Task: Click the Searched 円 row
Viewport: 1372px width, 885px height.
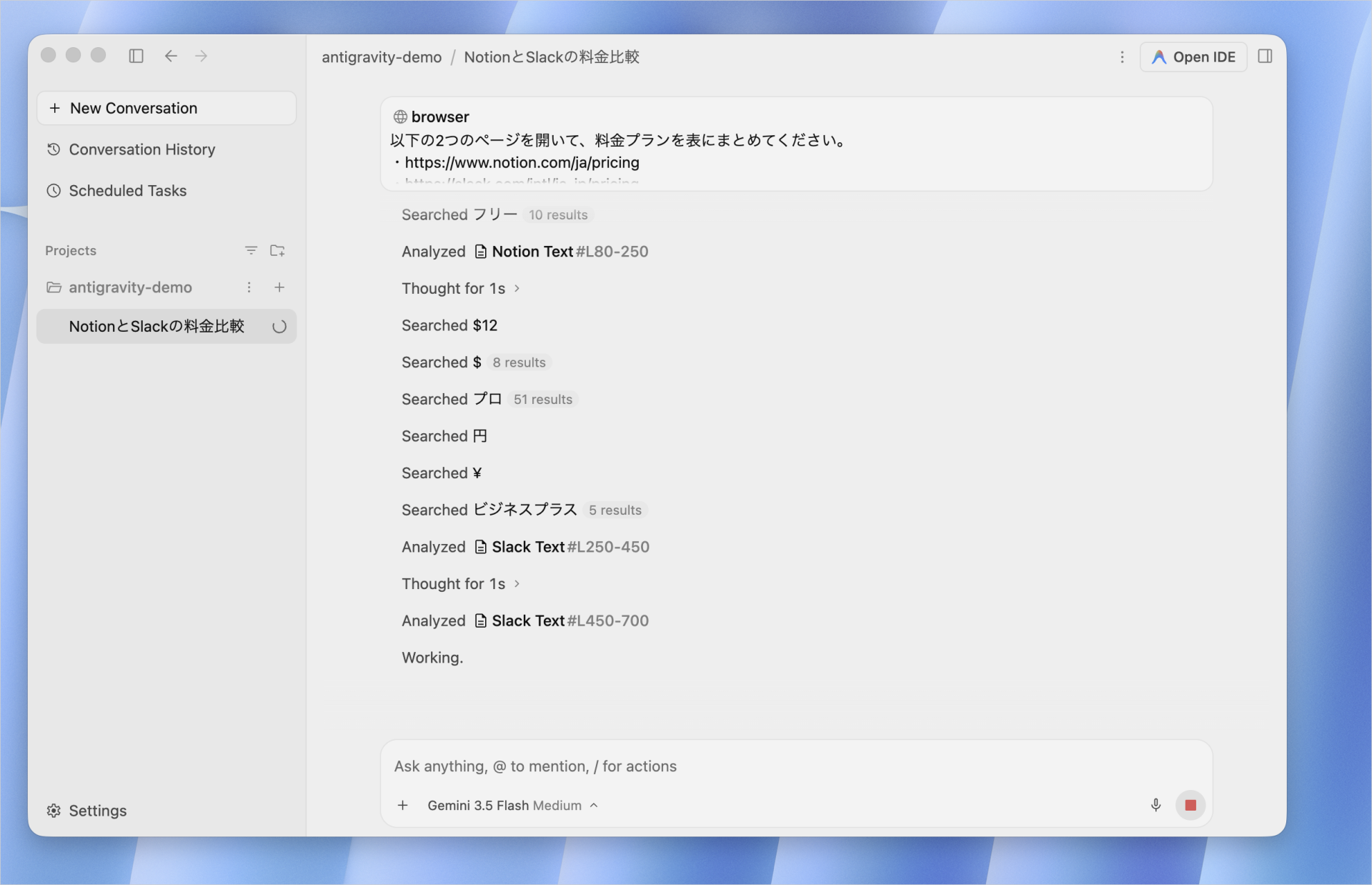Action: [444, 436]
